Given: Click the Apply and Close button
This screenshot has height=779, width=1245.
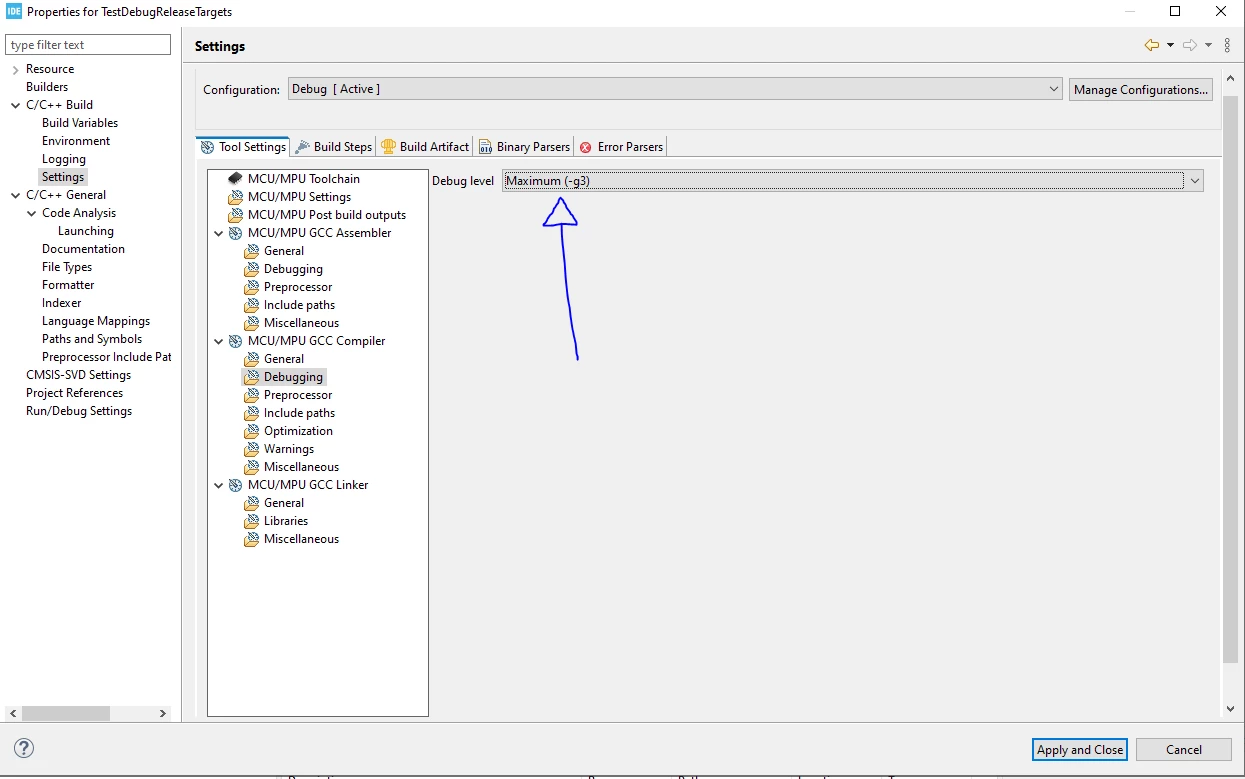Looking at the screenshot, I should click(1080, 749).
